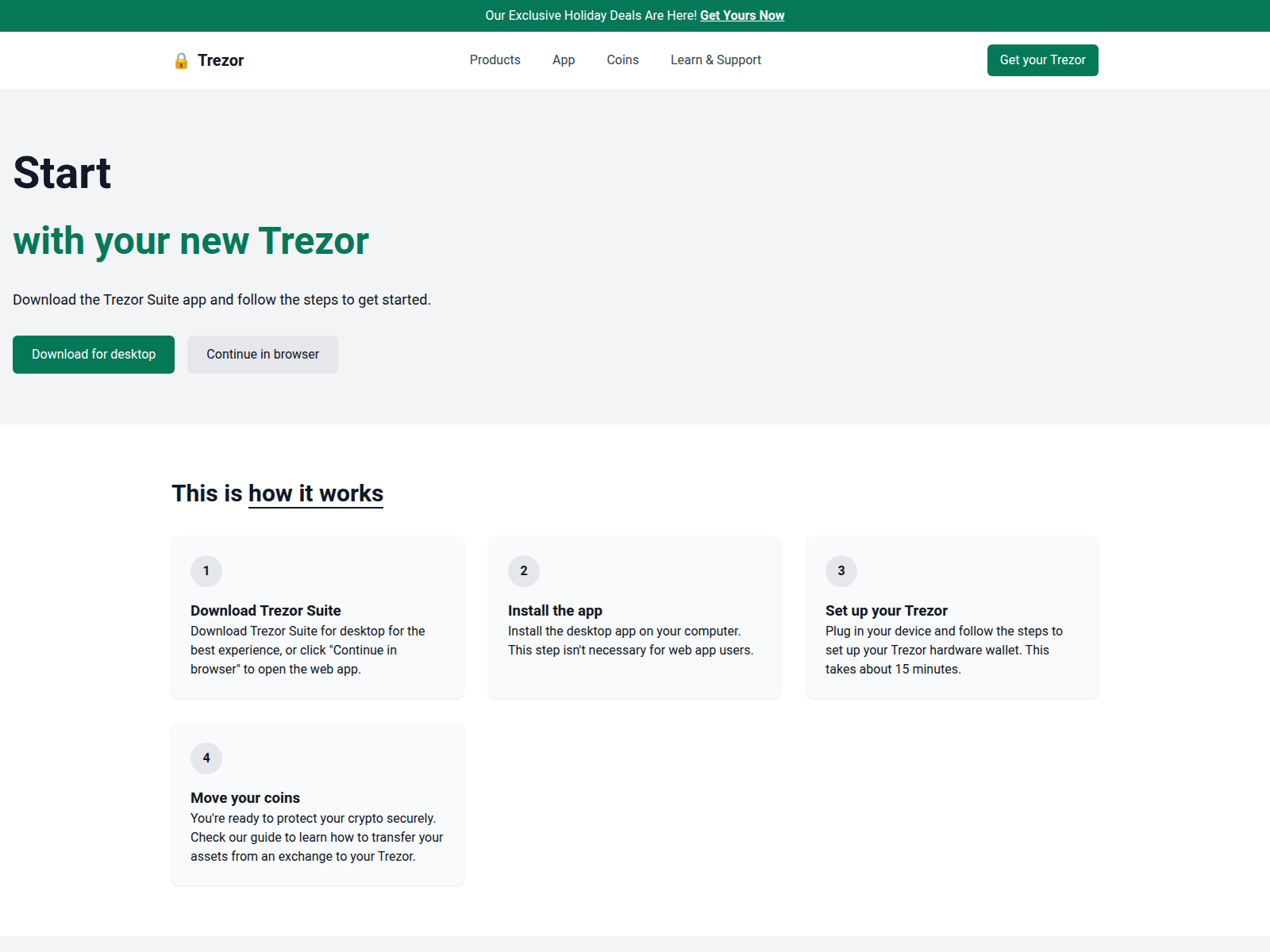Image resolution: width=1270 pixels, height=952 pixels.
Task: Select the Set up your Trezor heading
Action: click(887, 611)
